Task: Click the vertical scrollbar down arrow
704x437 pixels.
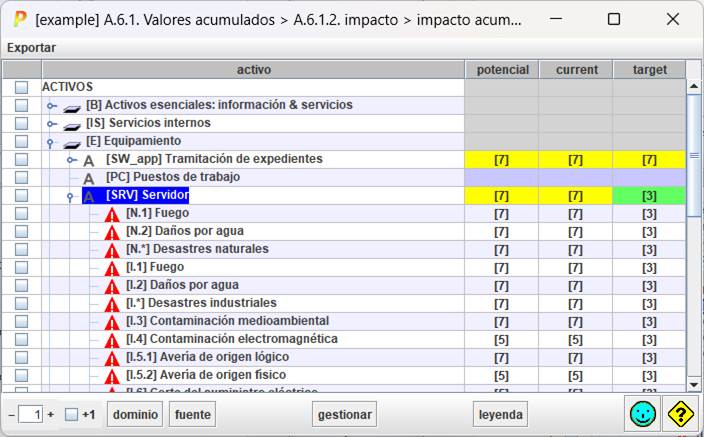Action: (694, 385)
